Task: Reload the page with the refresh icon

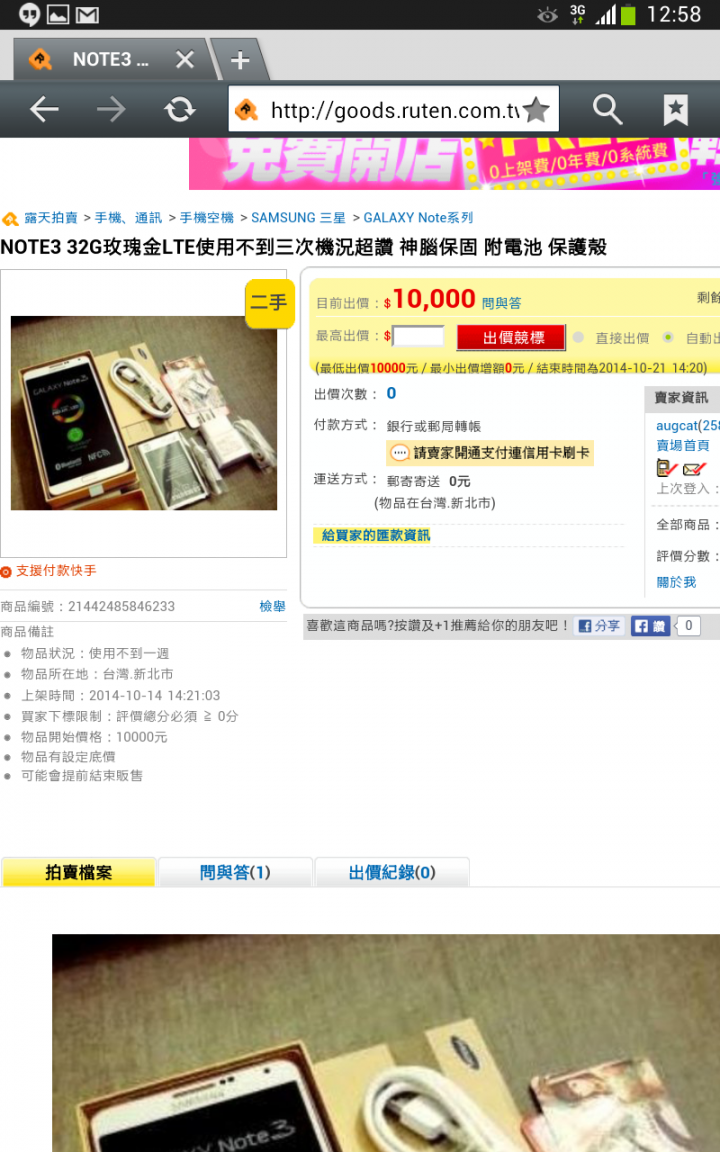Action: [179, 109]
